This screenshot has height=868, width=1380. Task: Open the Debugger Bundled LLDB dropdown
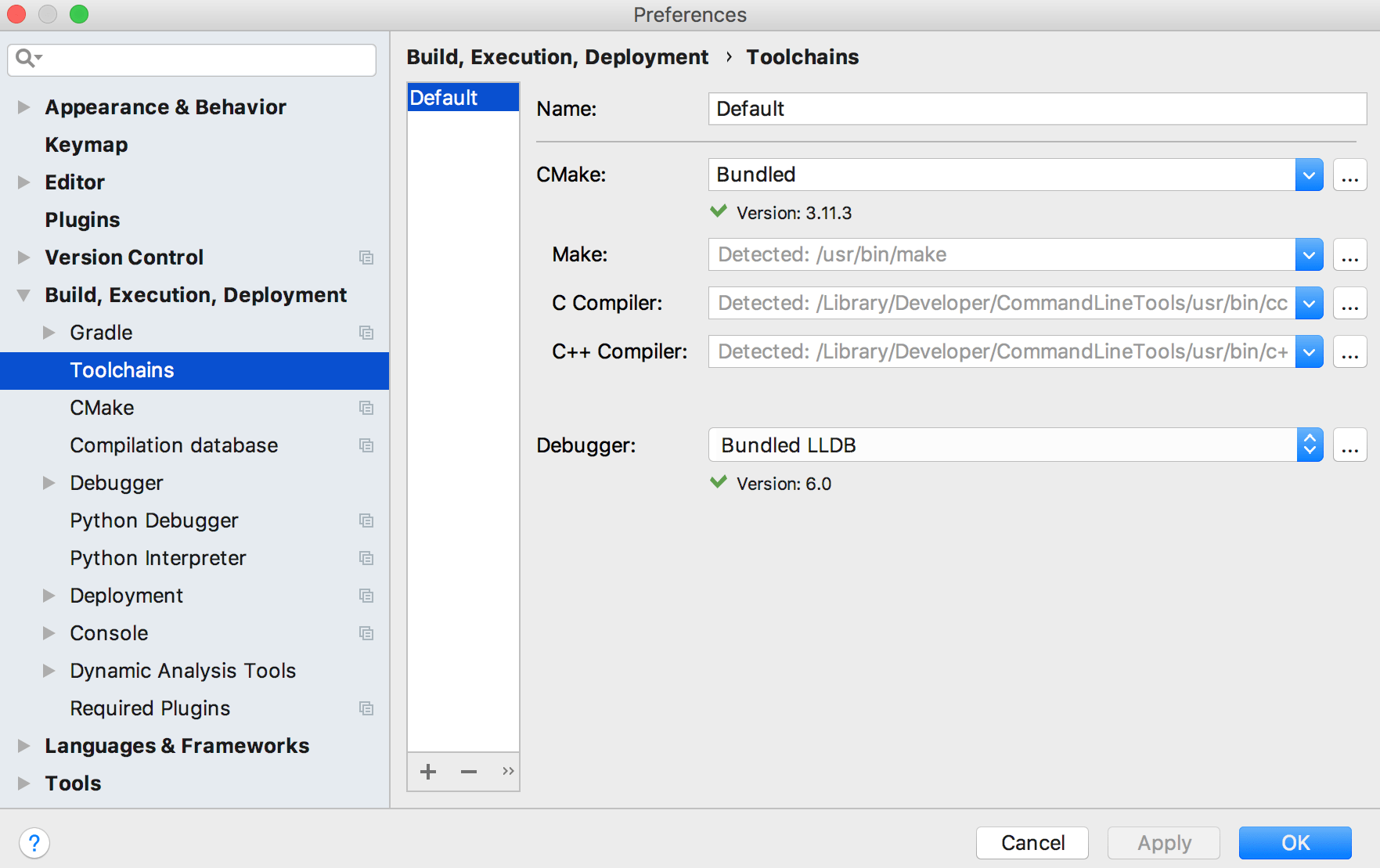coord(1310,445)
